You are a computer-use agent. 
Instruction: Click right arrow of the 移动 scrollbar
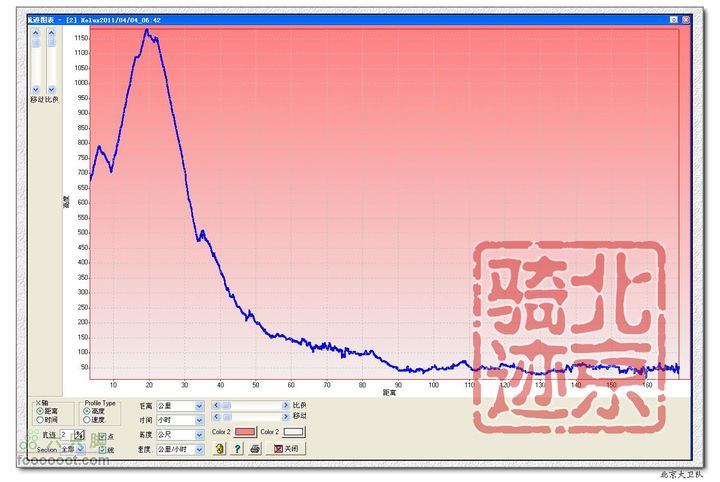pos(286,416)
